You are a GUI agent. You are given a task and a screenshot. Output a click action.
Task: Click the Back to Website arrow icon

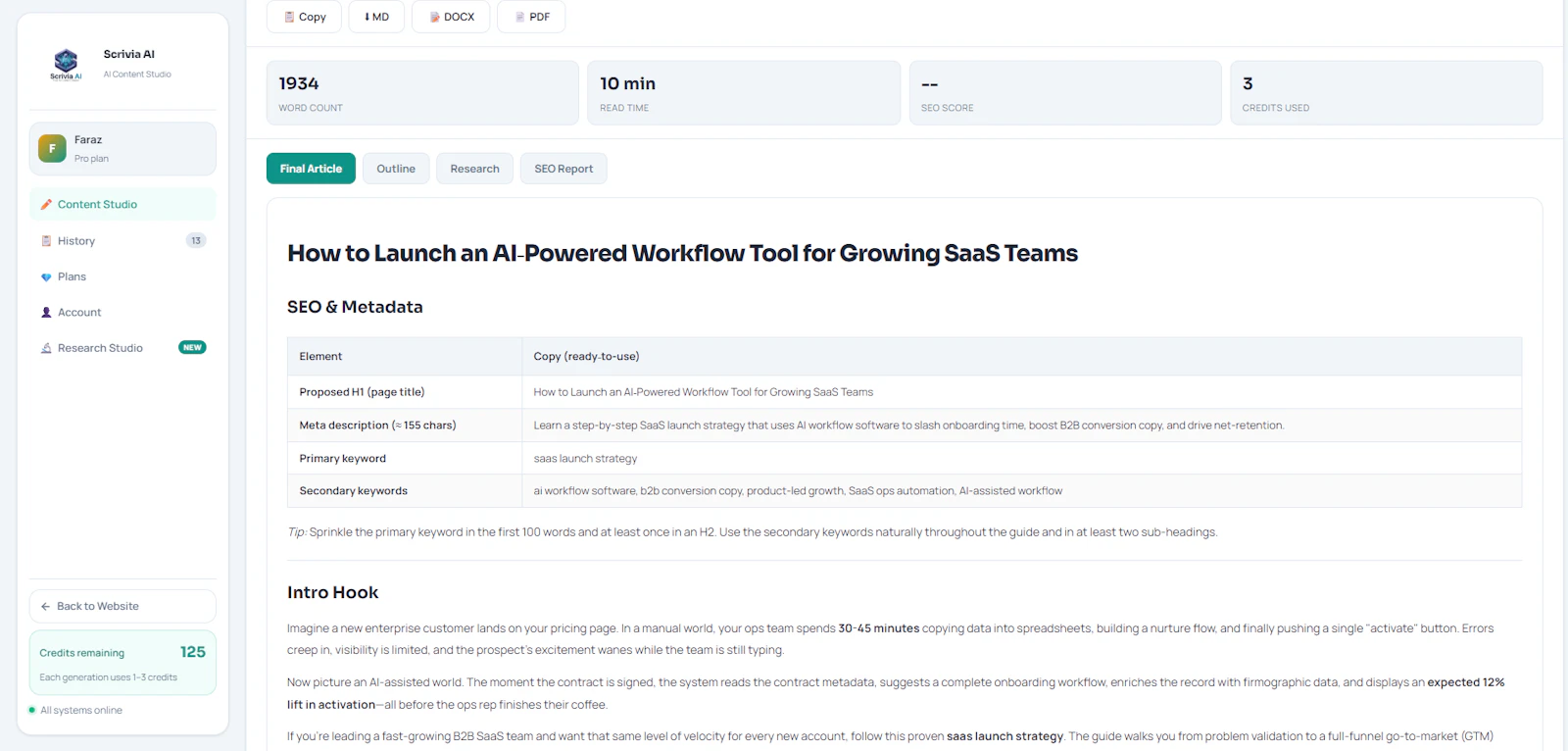tap(45, 607)
